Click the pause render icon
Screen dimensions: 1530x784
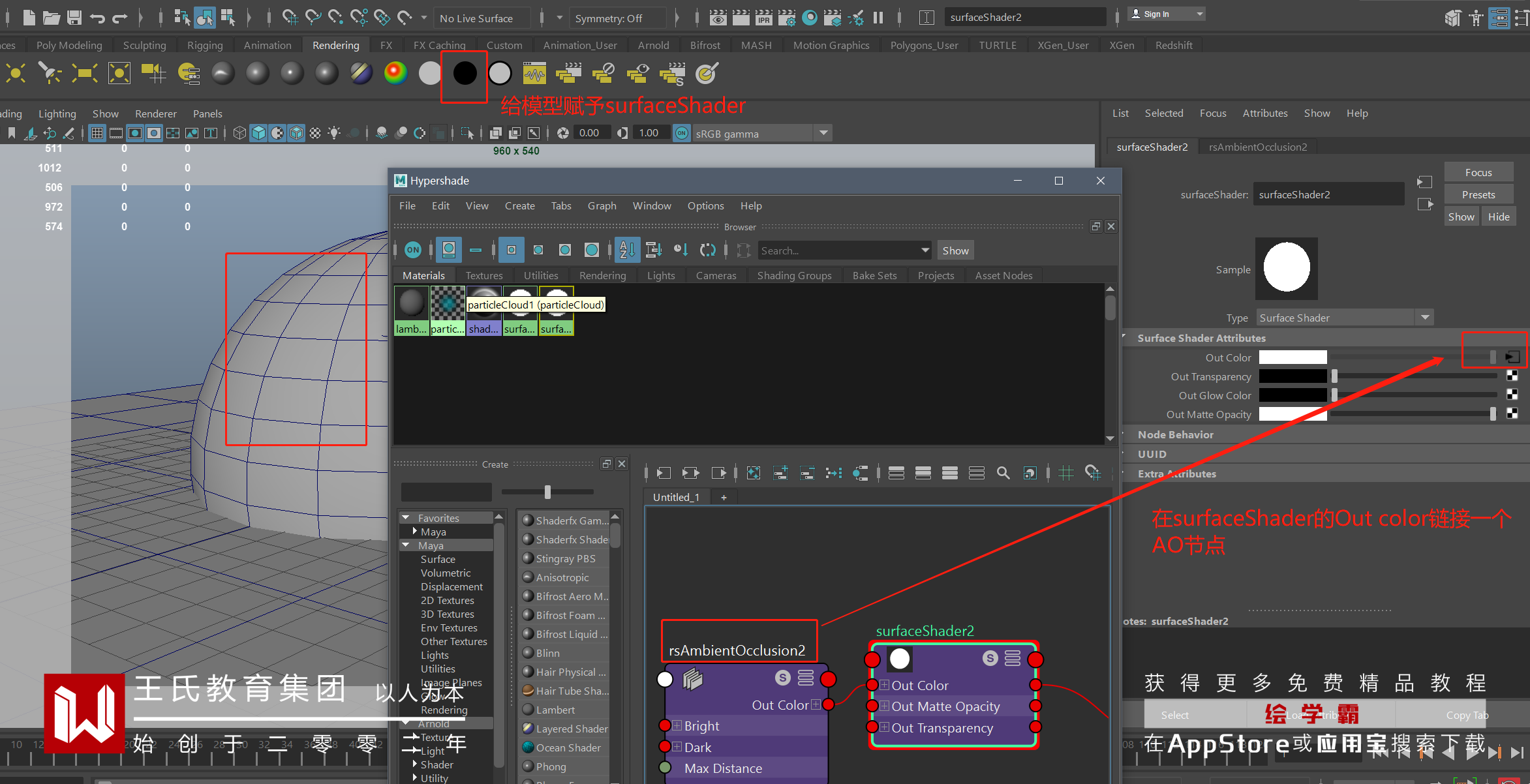click(x=878, y=18)
